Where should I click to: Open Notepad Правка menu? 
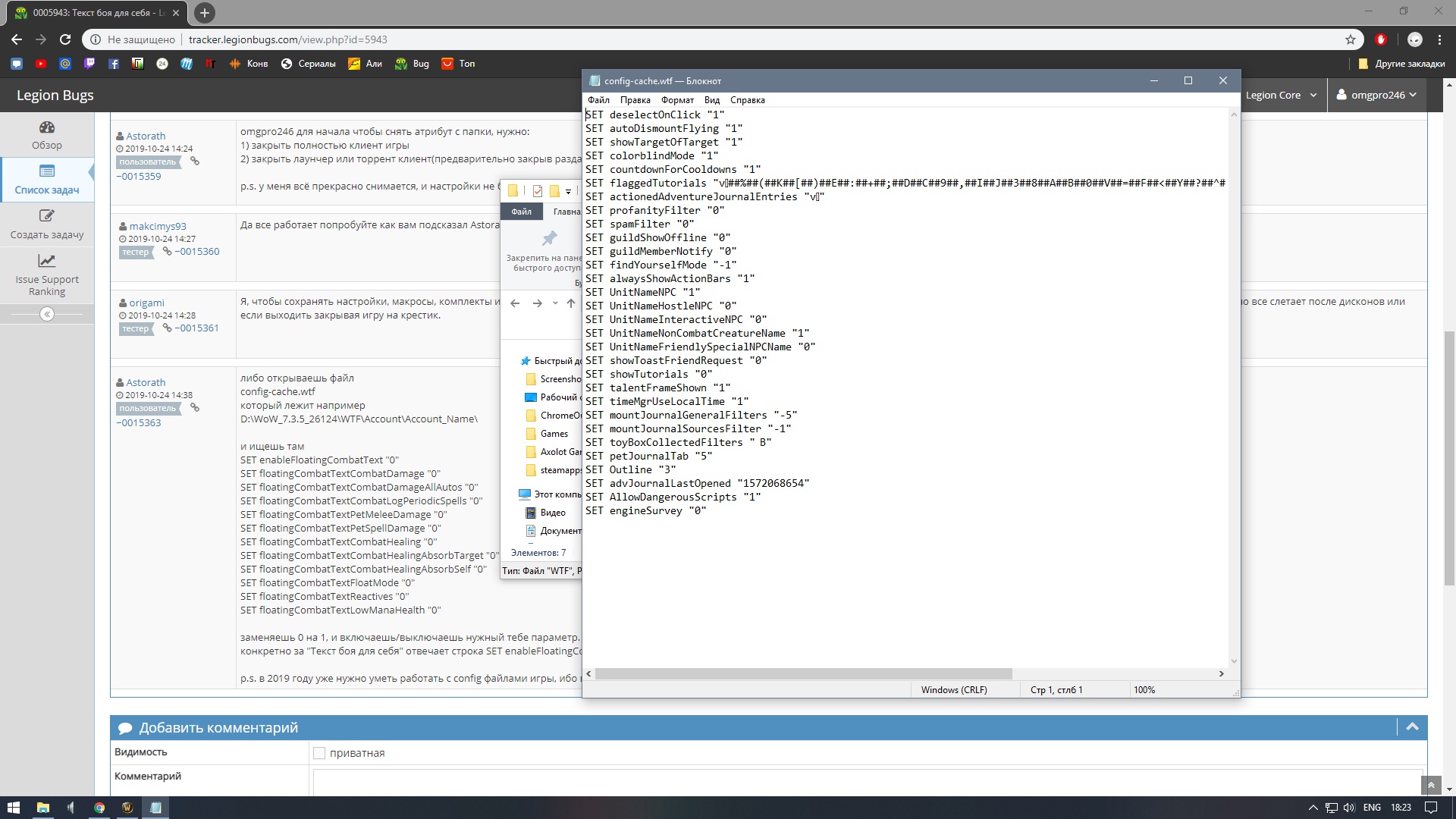pyautogui.click(x=635, y=100)
